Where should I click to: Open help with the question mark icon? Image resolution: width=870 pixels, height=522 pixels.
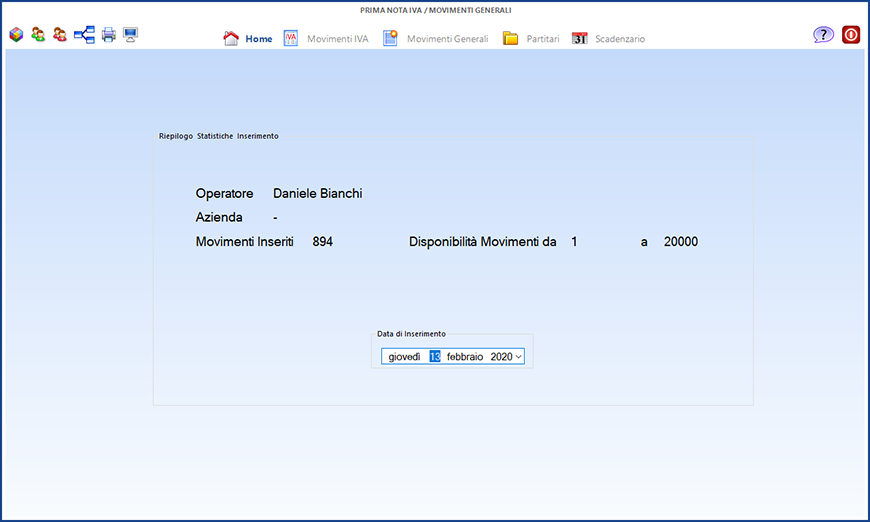[x=823, y=35]
